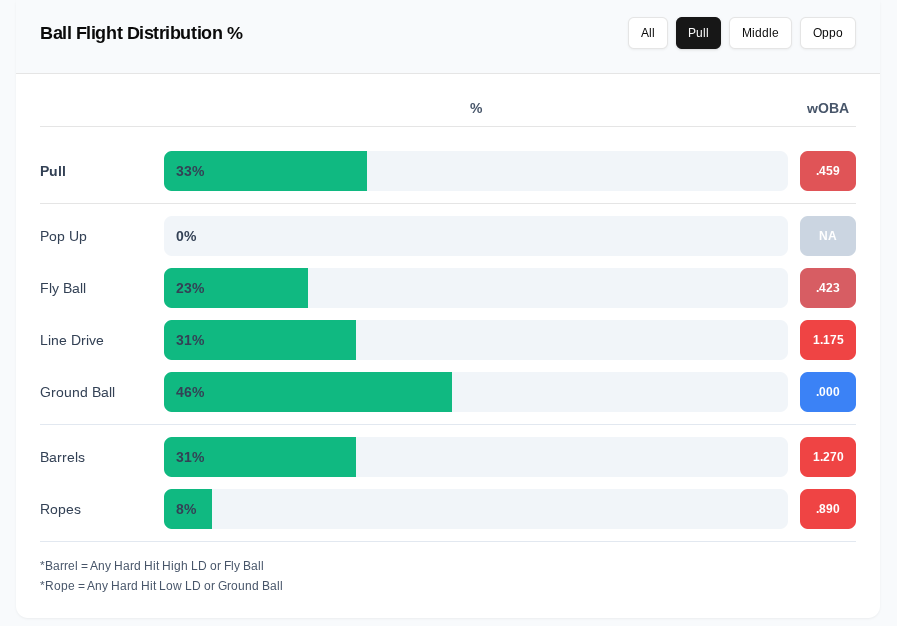This screenshot has width=897, height=626.
Task: Click the Line Drive row label
Action: tap(72, 340)
